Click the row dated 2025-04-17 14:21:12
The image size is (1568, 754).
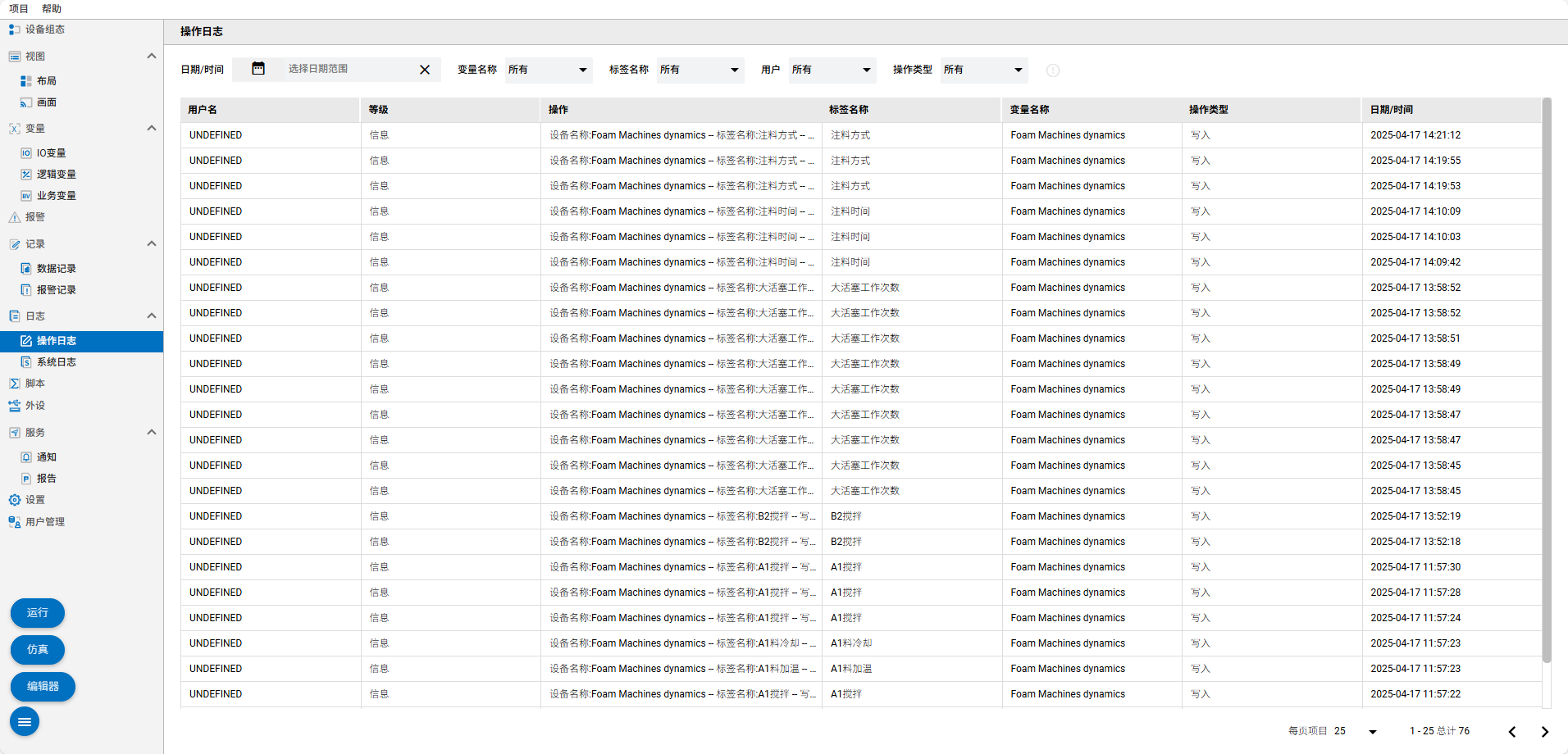(x=861, y=135)
